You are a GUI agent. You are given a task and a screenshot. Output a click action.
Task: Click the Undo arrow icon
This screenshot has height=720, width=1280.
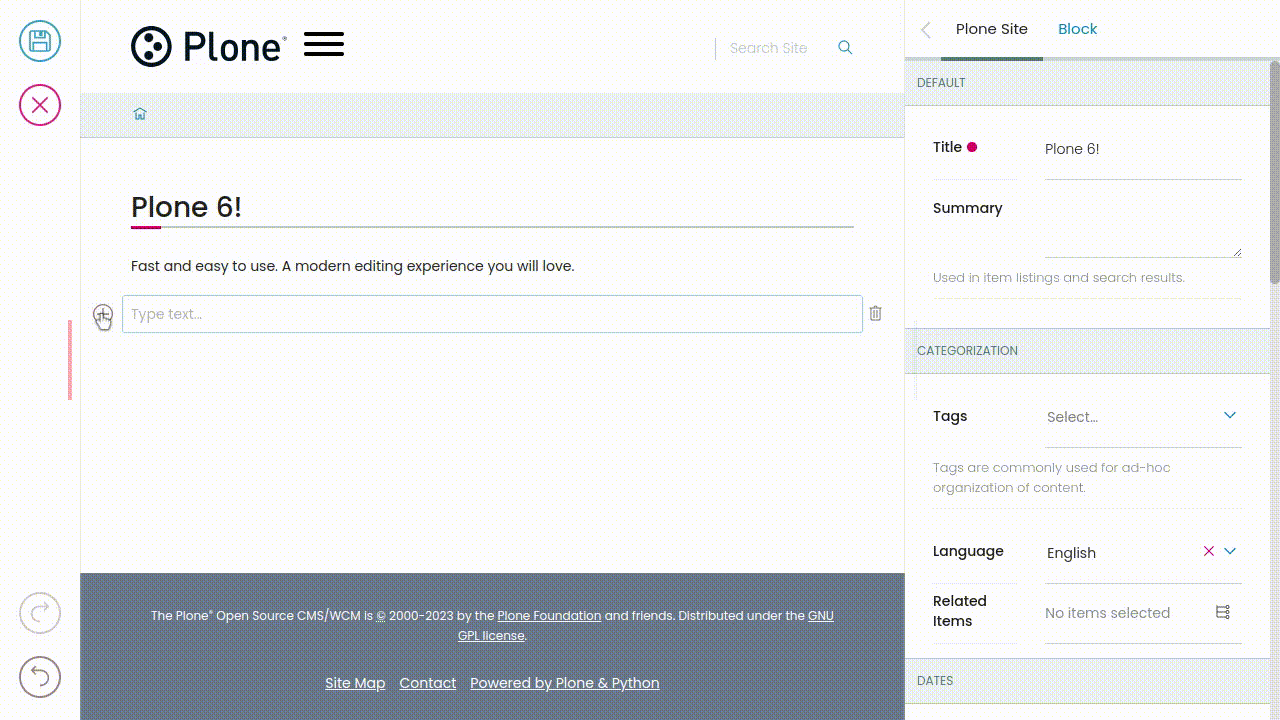pyautogui.click(x=40, y=677)
